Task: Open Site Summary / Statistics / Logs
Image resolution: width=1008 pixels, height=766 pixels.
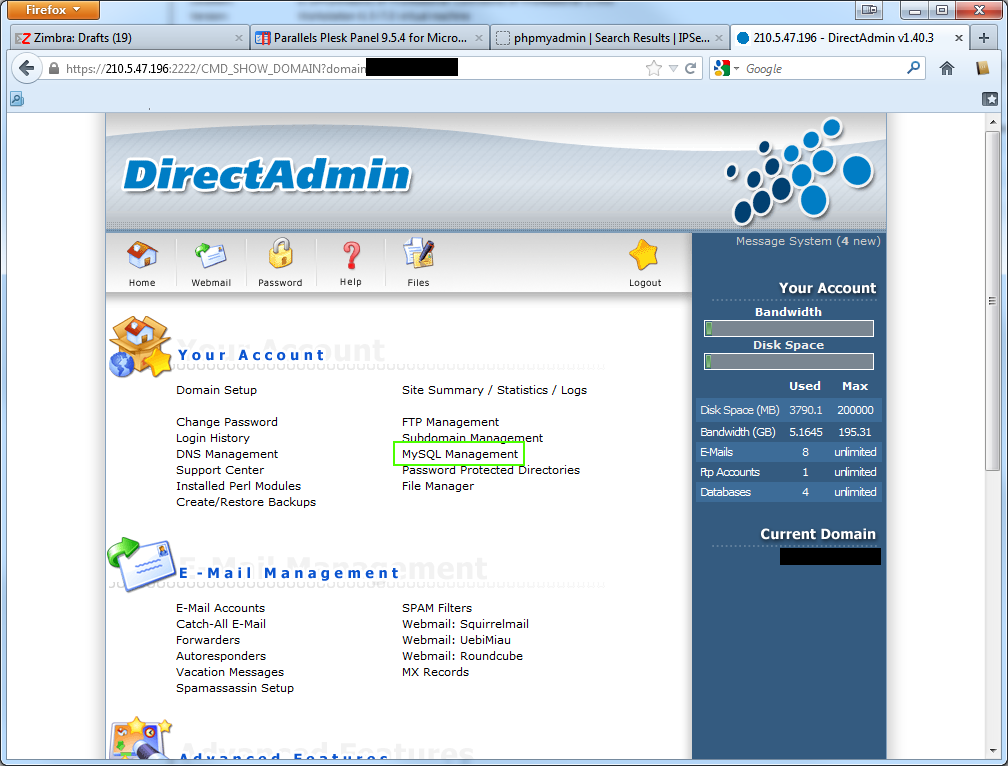Action: pyautogui.click(x=494, y=390)
